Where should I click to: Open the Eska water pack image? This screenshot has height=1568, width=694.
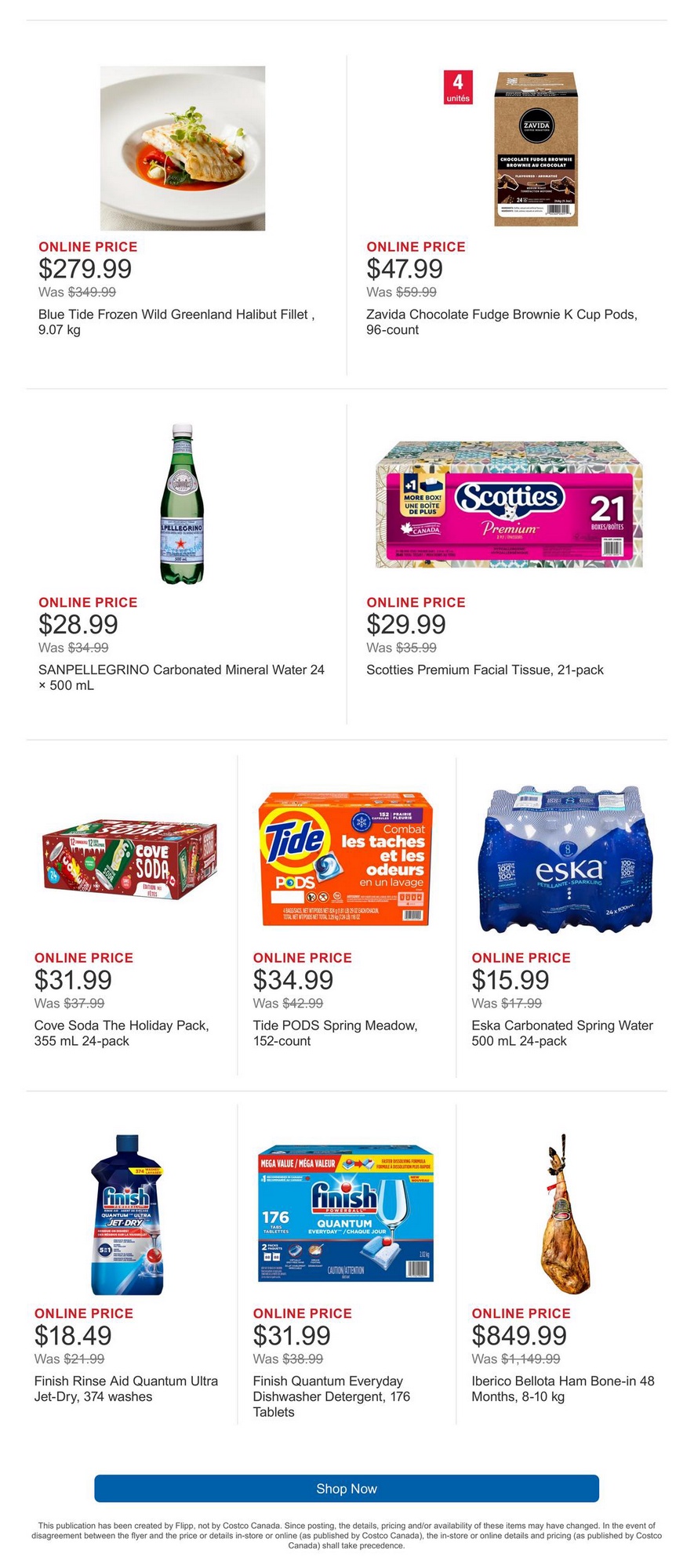click(565, 860)
